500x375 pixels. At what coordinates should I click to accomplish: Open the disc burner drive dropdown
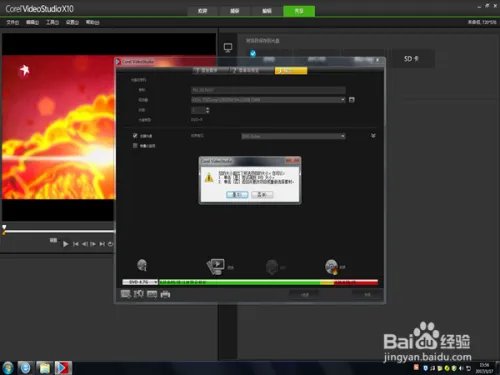293,136
